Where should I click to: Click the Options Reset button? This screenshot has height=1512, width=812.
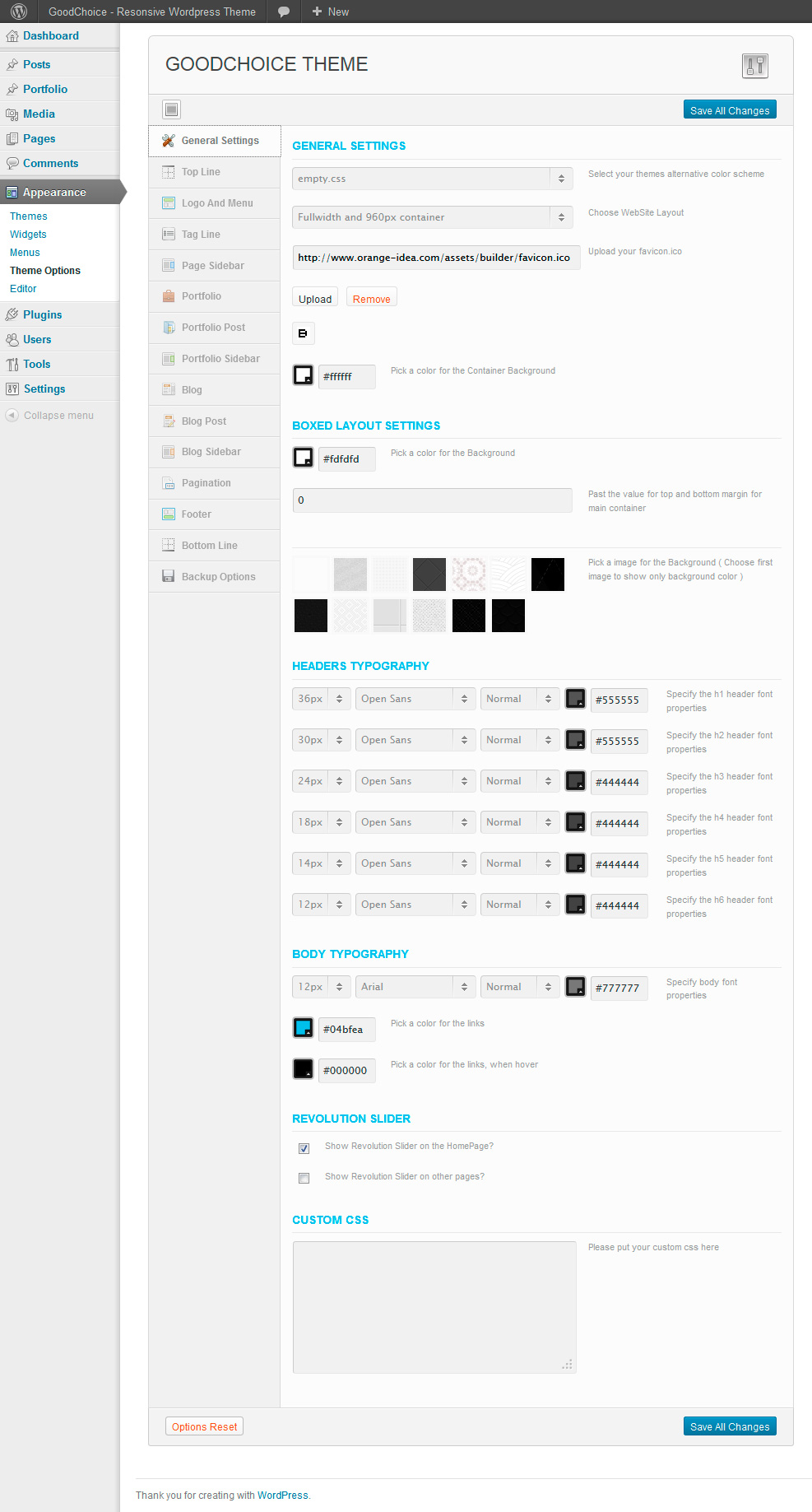pos(204,1426)
